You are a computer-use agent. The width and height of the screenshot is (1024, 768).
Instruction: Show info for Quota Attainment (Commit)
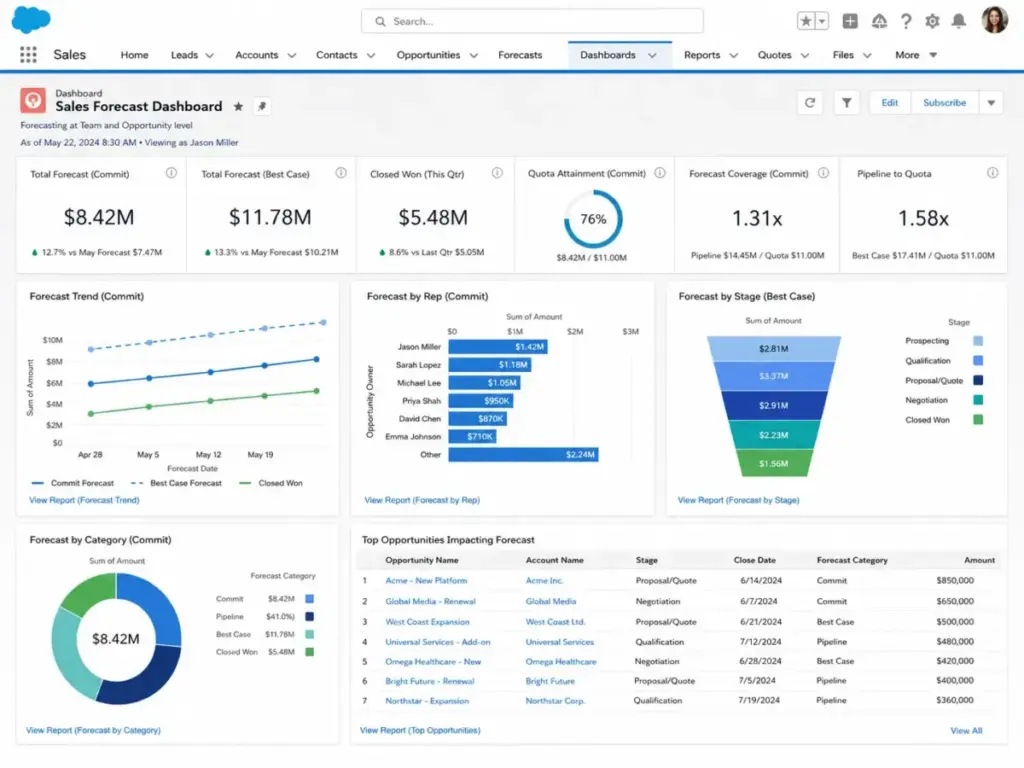[660, 173]
